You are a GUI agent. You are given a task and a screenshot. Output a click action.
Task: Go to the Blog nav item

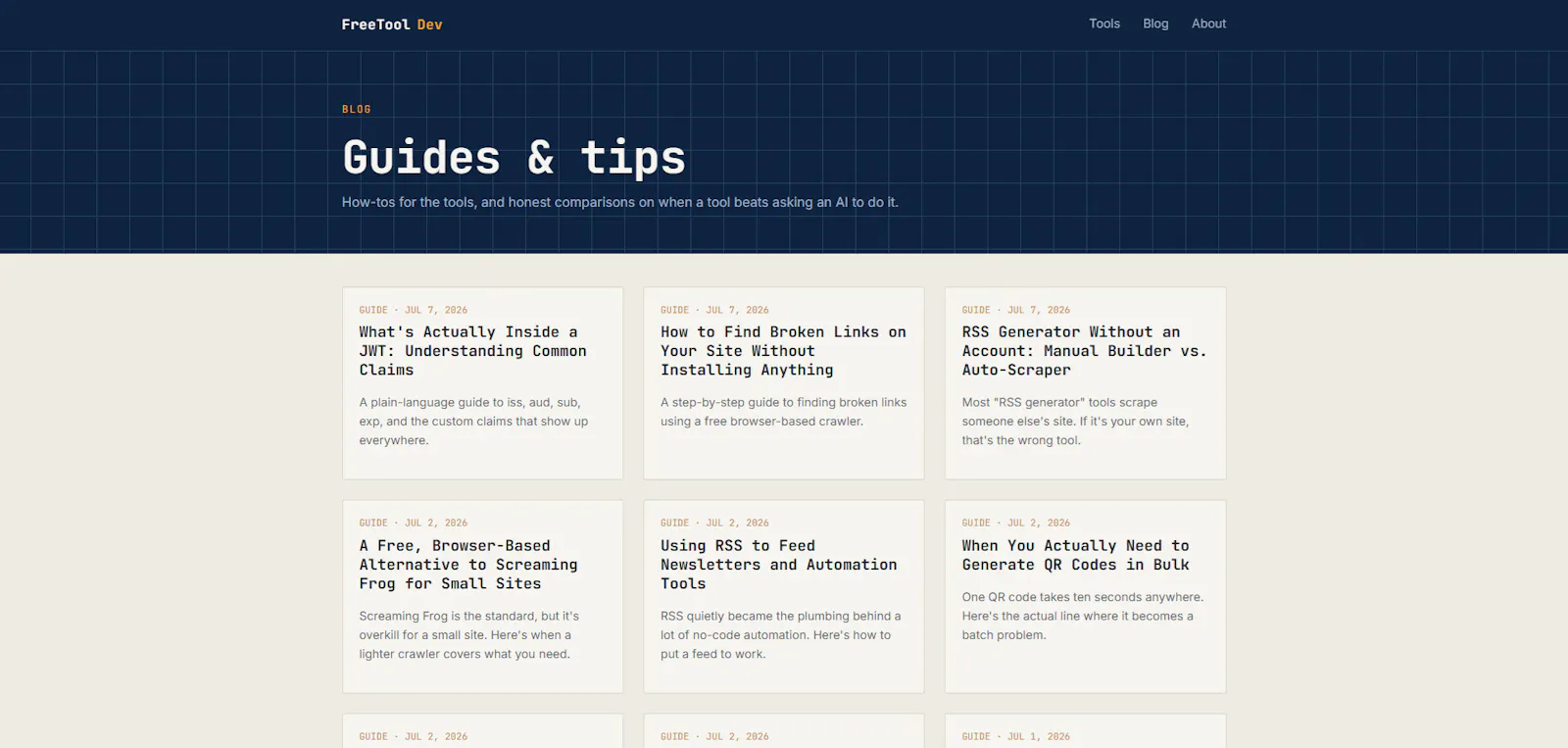pyautogui.click(x=1155, y=24)
